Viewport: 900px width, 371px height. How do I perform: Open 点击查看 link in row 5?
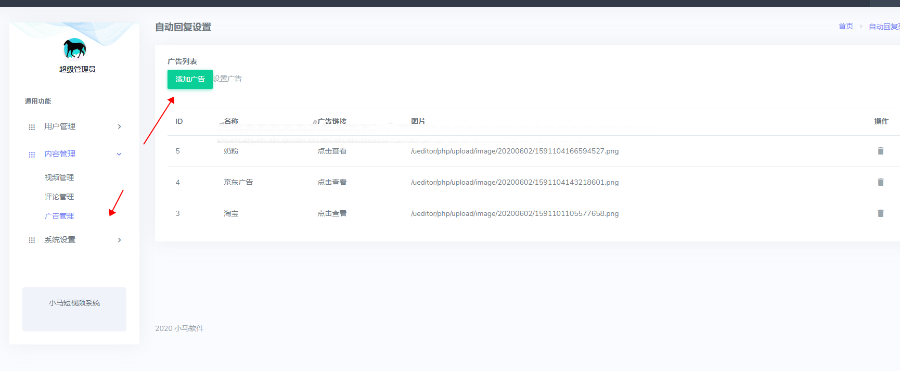tap(332, 151)
